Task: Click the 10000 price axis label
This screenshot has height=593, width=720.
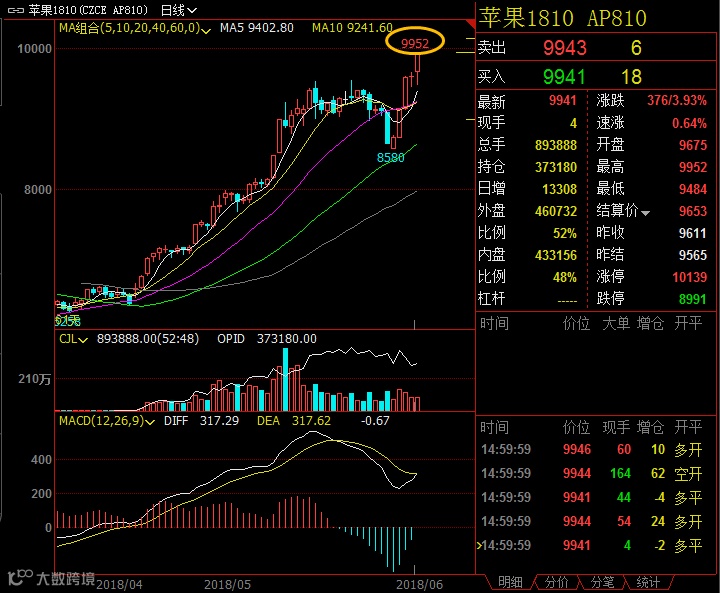Action: tap(34, 49)
